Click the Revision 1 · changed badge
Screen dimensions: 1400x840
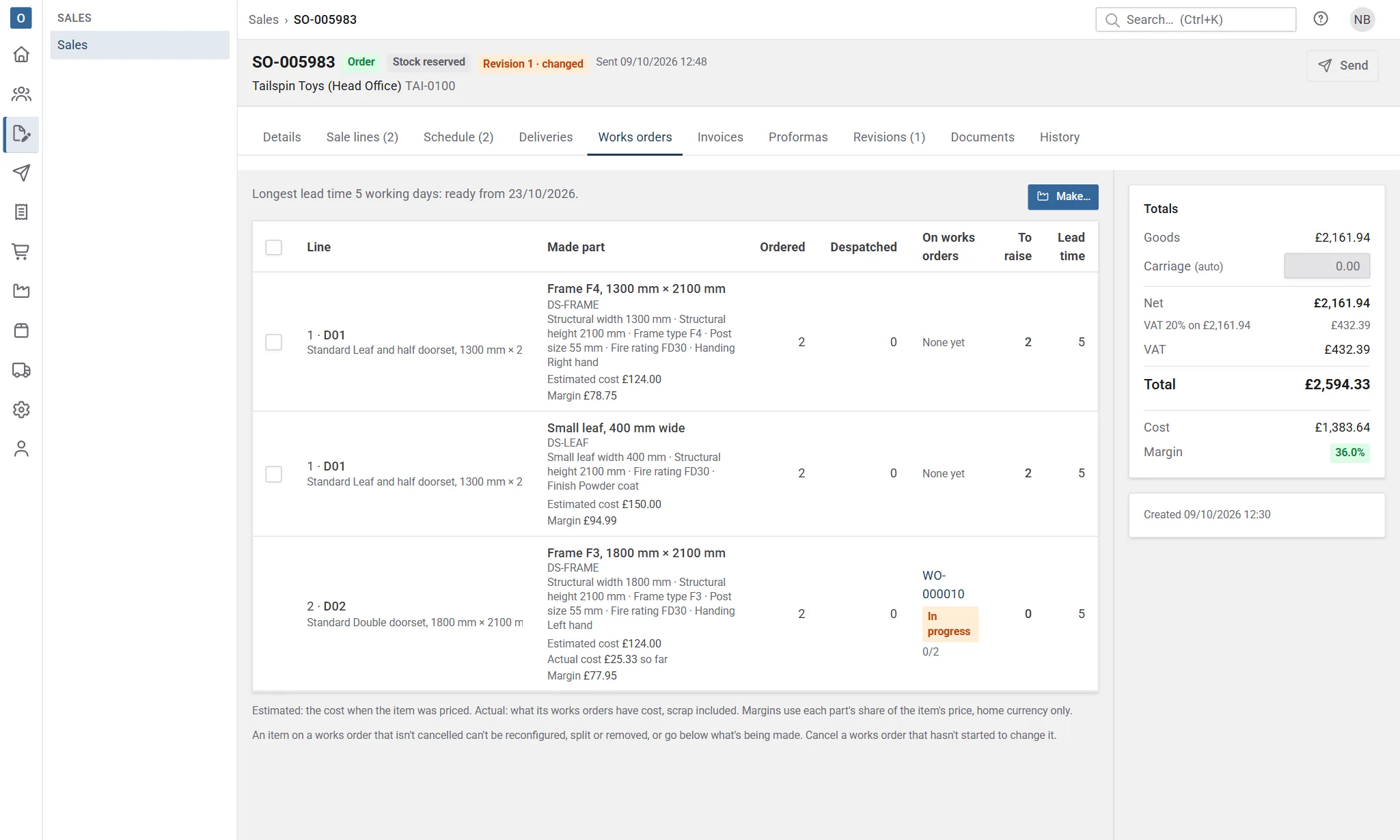[533, 64]
